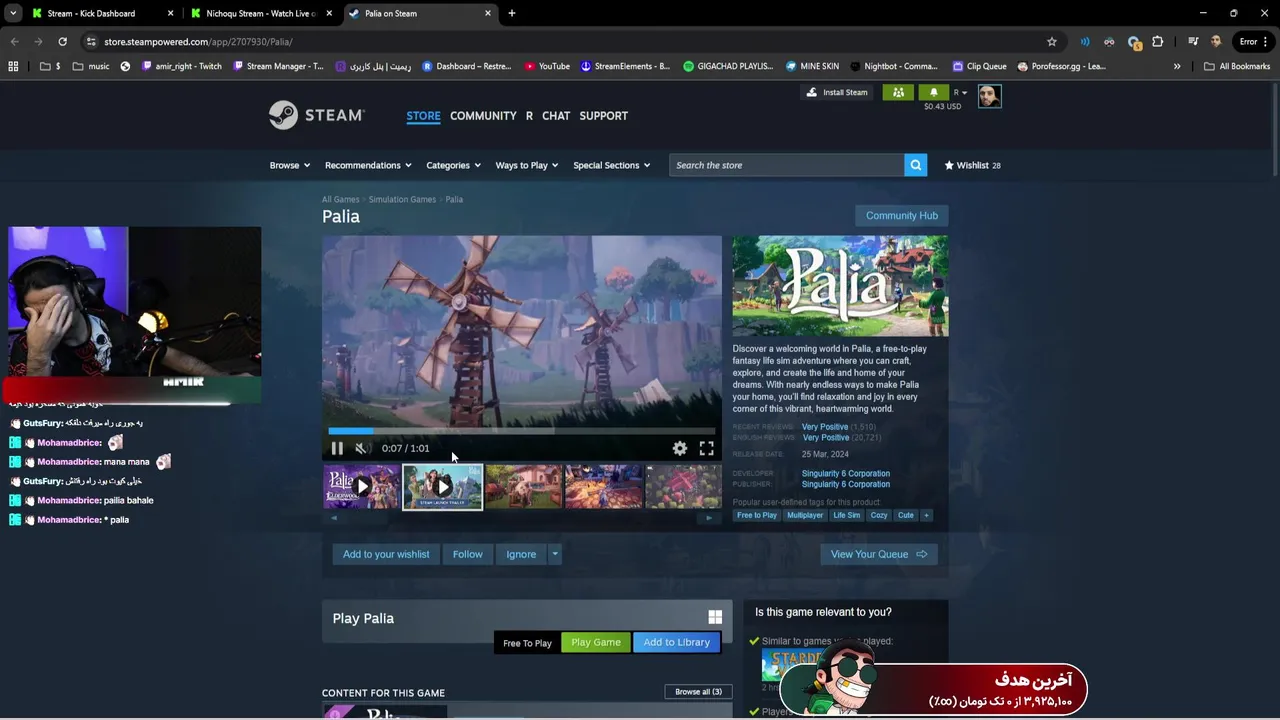Click the Follow button
1280x720 pixels.
[x=467, y=554]
